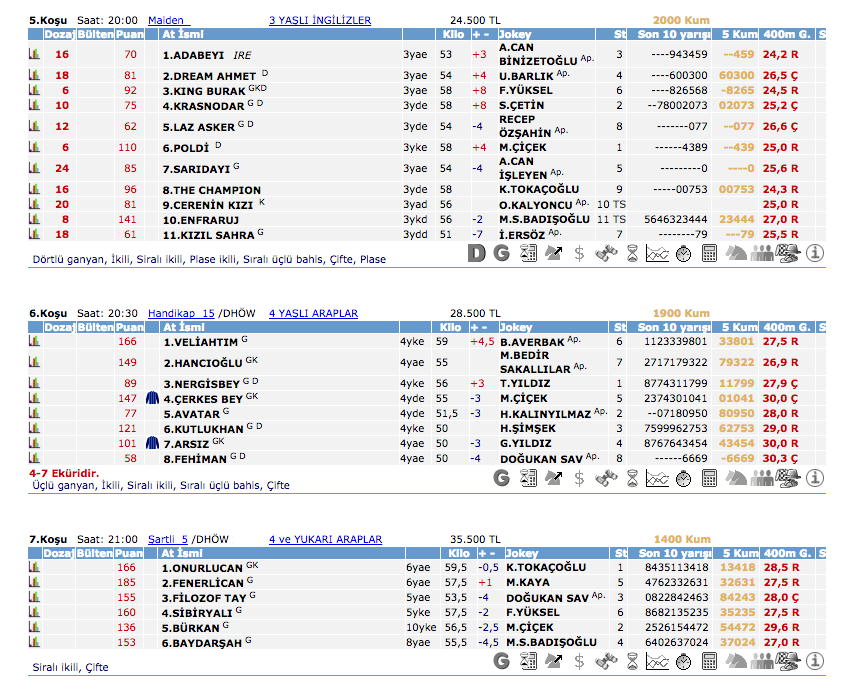Screen dimensions: 862x695
Task: Click the D icon under race 5
Action: 477,254
